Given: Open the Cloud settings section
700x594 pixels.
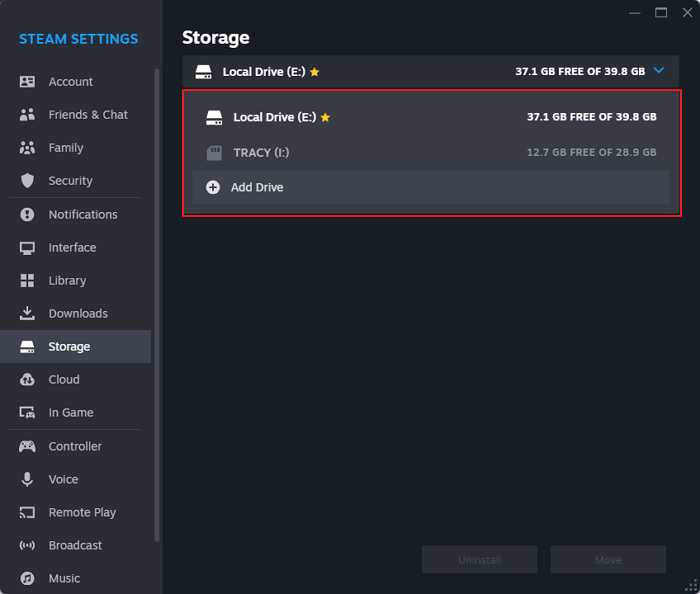Looking at the screenshot, I should (x=75, y=380).
